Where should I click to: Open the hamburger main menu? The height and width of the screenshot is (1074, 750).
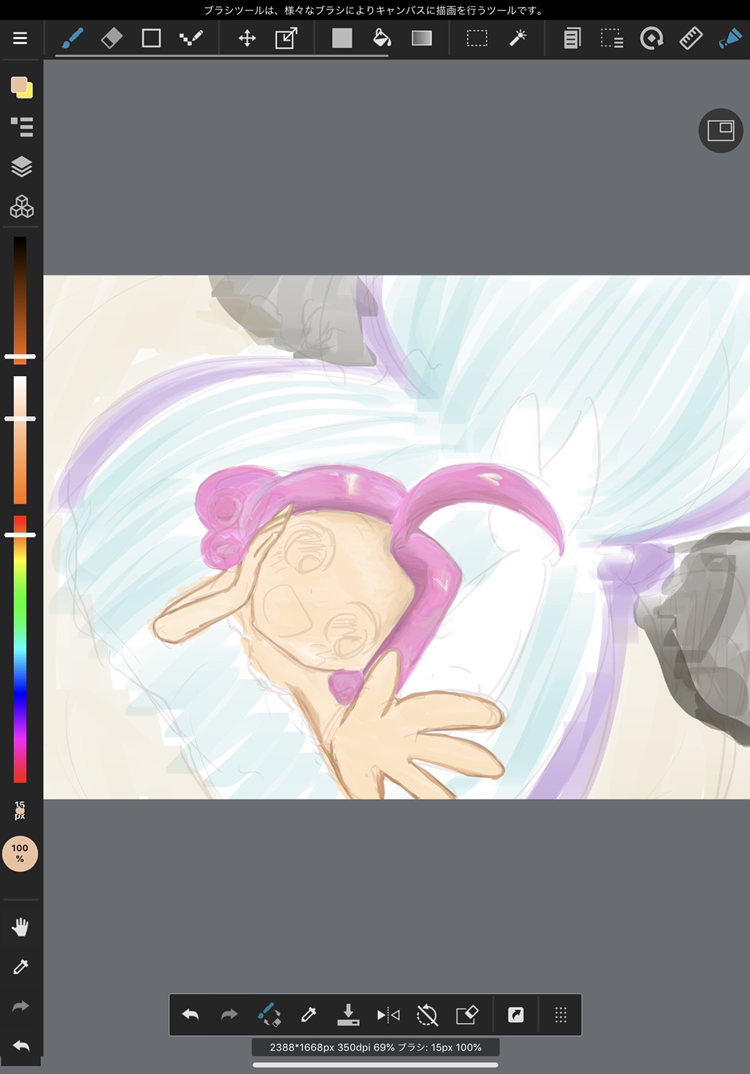pos(20,38)
